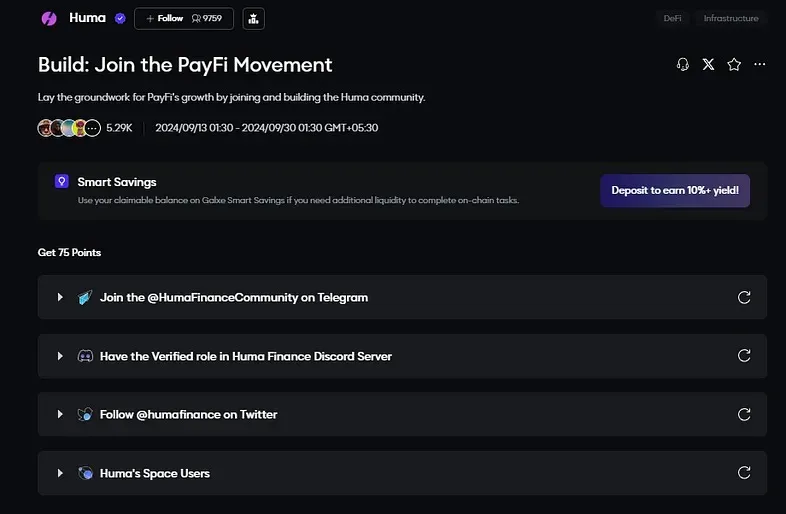
Task: Open the participant avatars list
Action: click(x=69, y=128)
